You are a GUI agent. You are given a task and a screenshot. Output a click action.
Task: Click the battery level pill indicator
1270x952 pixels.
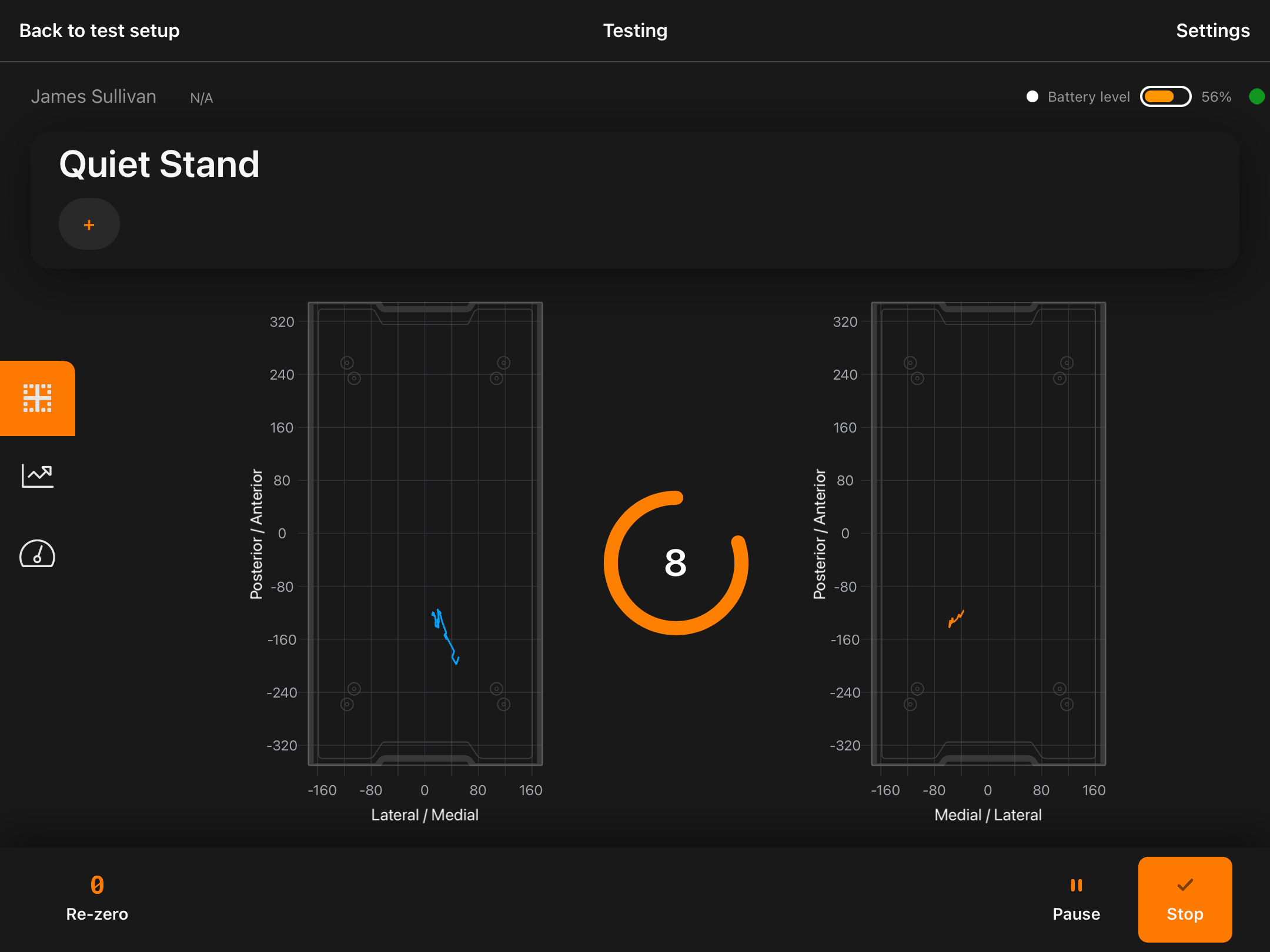[x=1166, y=96]
